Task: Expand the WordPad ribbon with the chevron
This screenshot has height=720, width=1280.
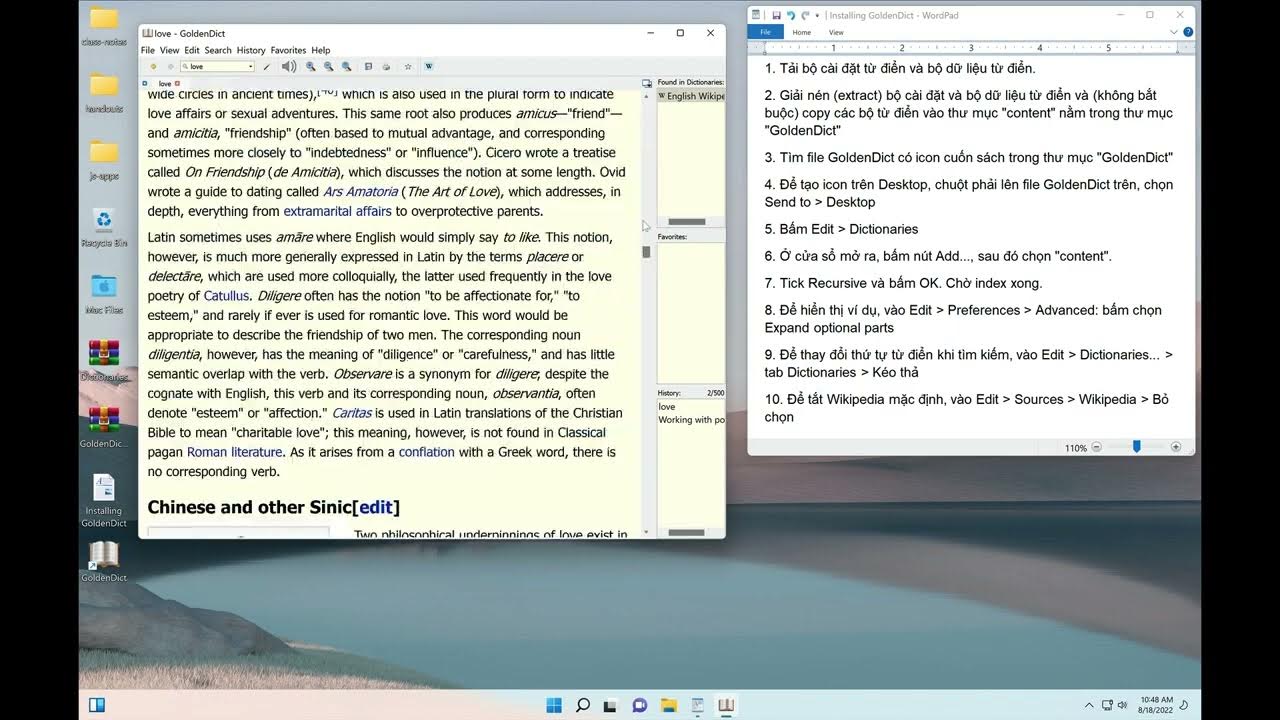Action: point(1173,32)
